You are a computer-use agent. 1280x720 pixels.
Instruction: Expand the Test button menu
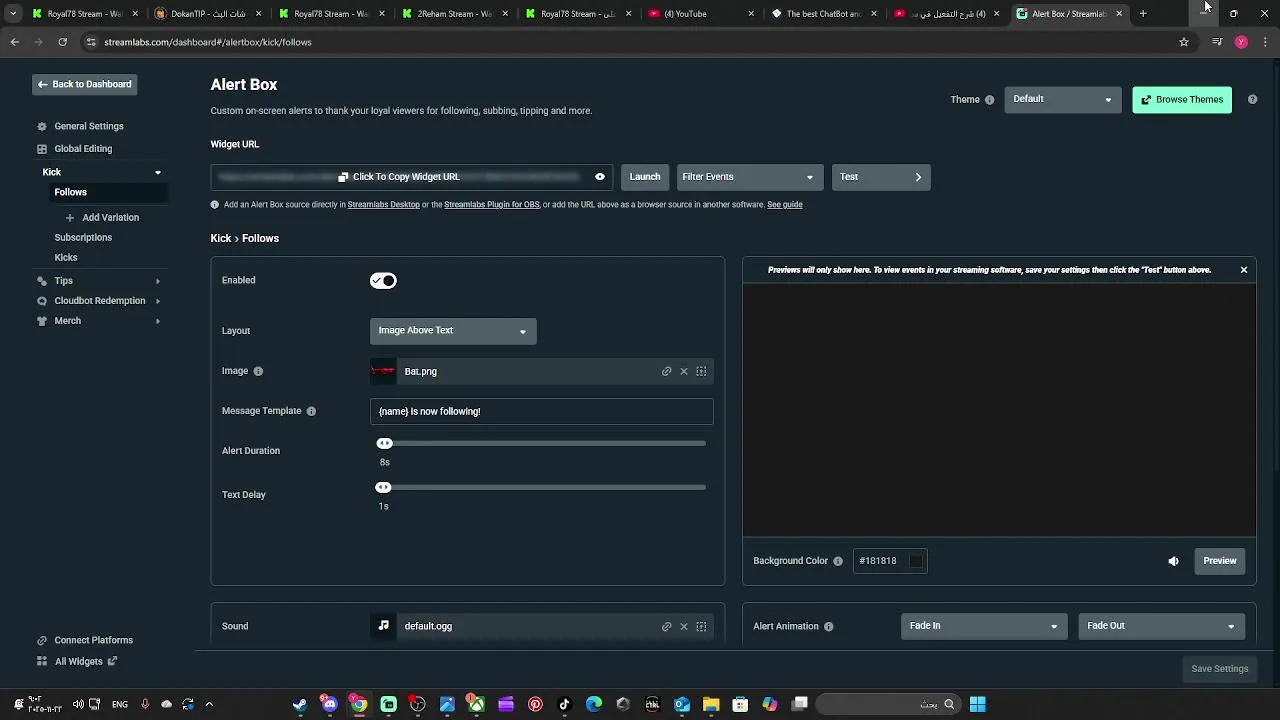pyautogui.click(x=881, y=177)
